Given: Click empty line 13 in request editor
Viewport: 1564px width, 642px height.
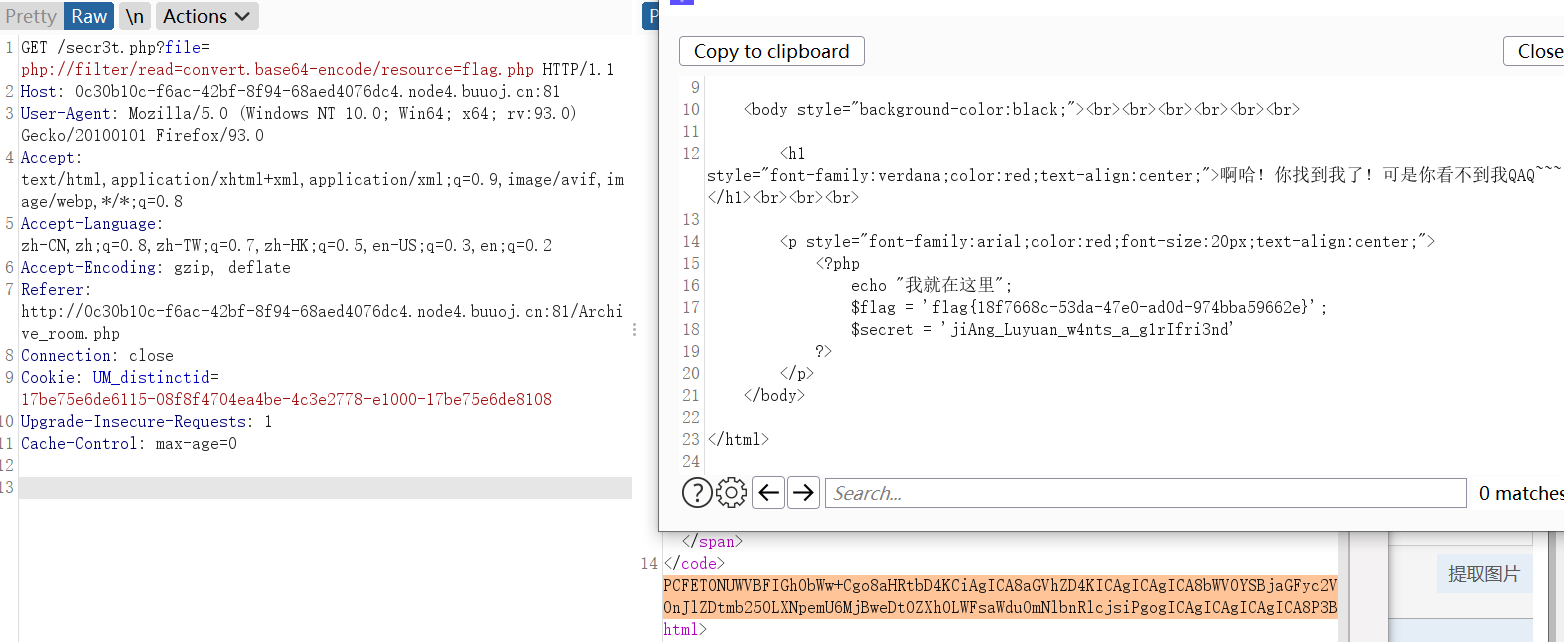Looking at the screenshot, I should (x=325, y=487).
